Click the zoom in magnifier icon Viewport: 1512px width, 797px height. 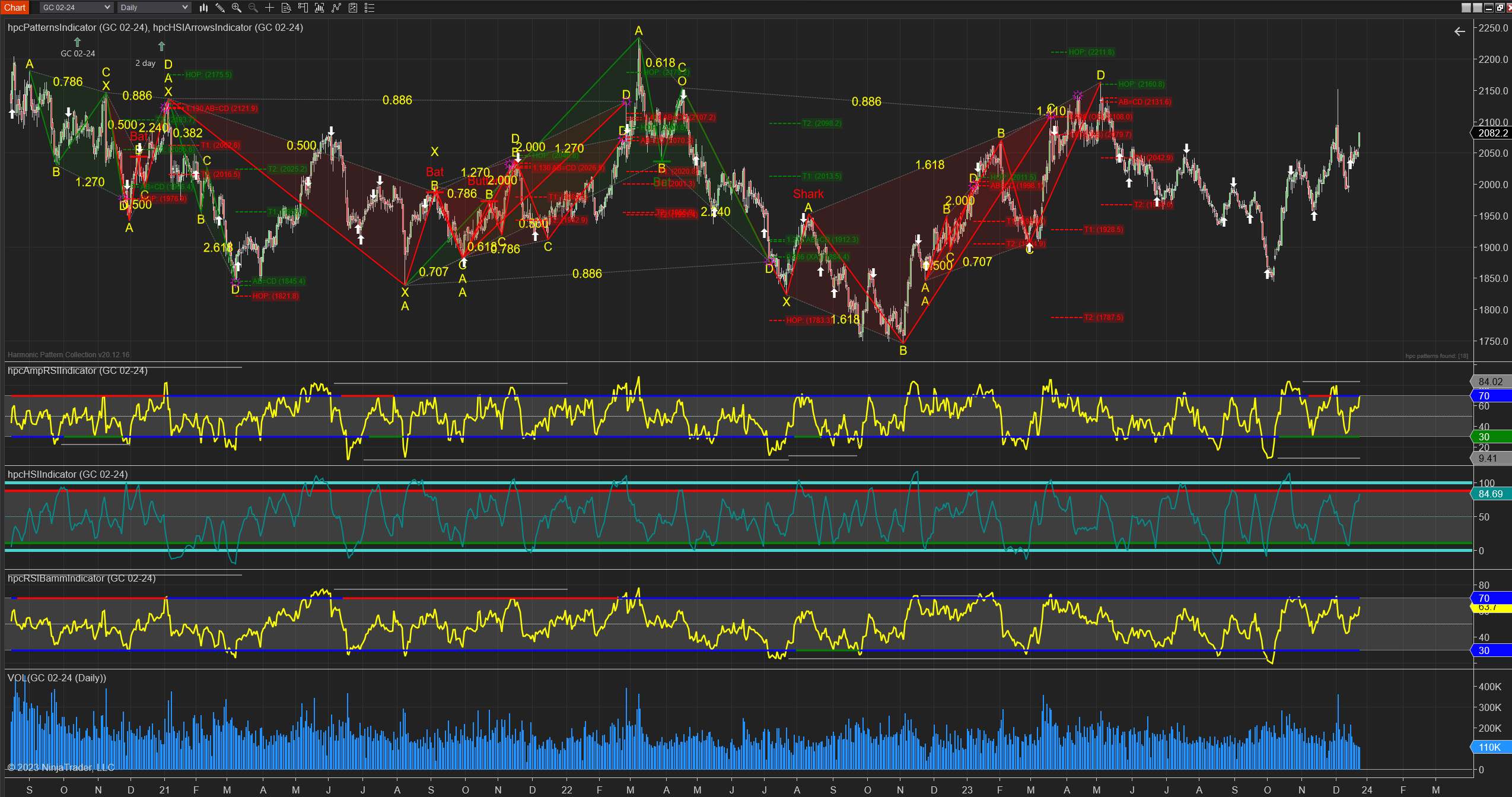pos(237,8)
